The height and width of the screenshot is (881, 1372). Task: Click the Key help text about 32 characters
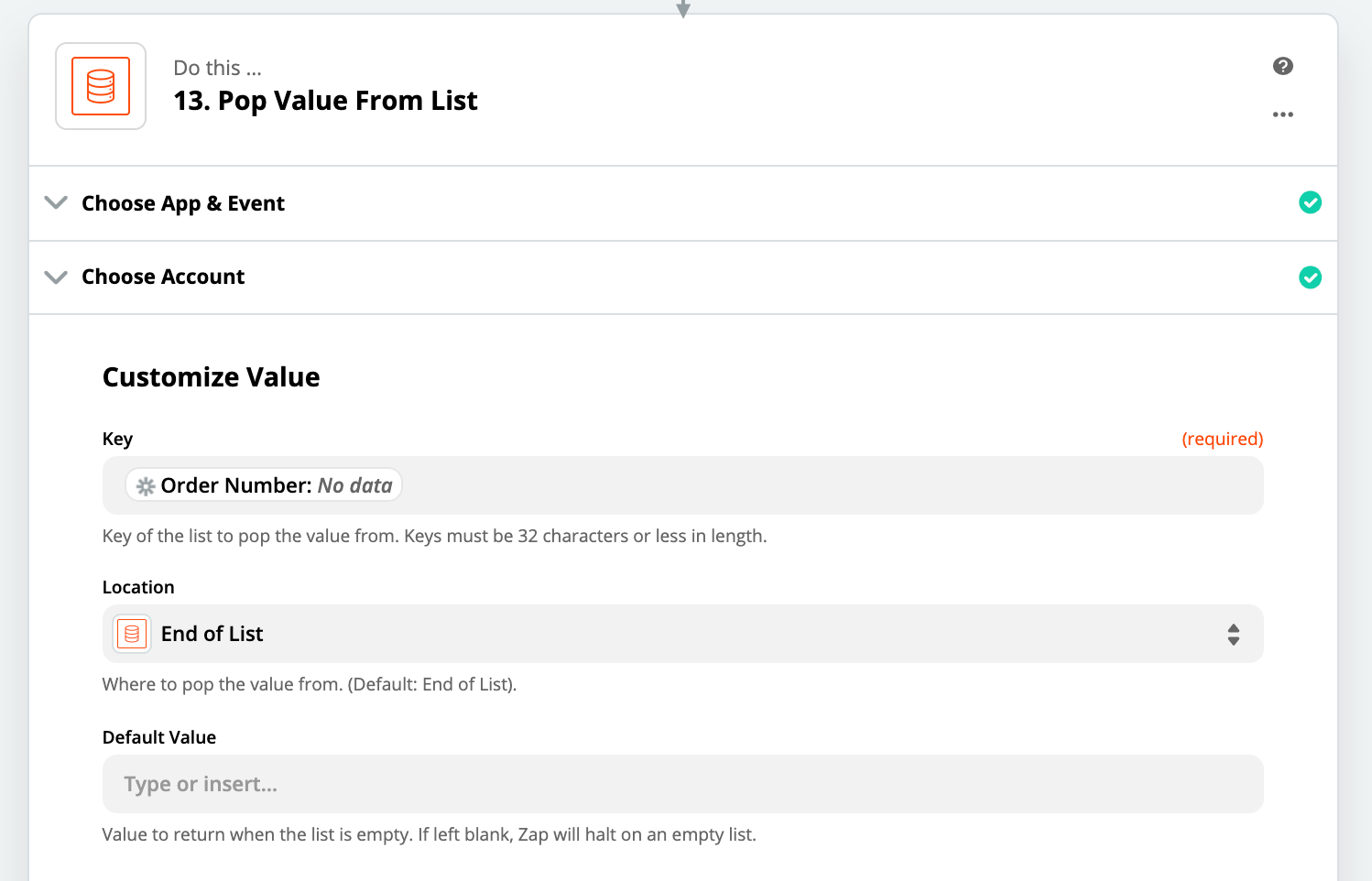[x=434, y=536]
